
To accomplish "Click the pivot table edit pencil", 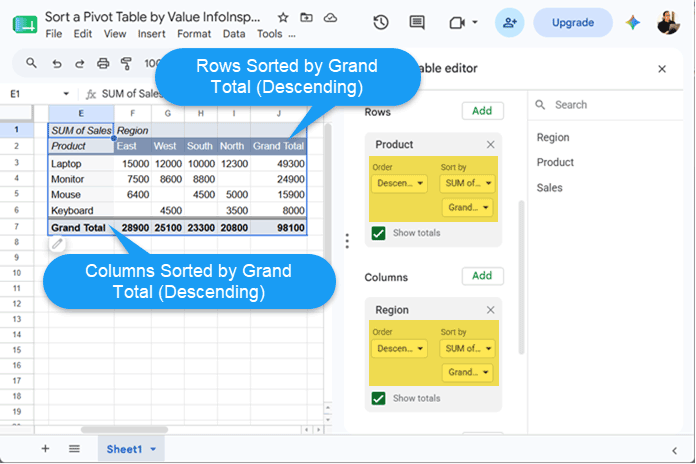I will click(57, 244).
